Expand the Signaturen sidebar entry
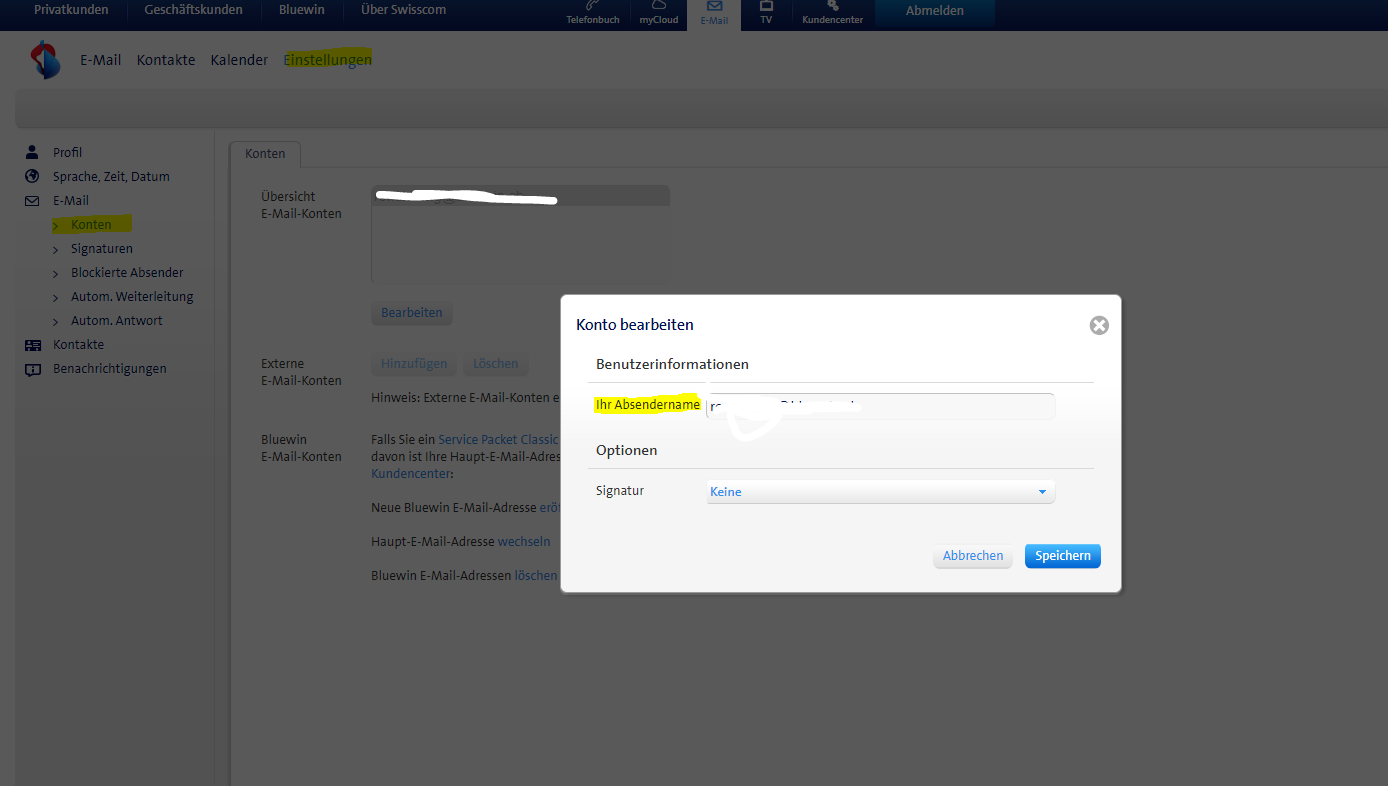Viewport: 1388px width, 786px height. point(101,249)
